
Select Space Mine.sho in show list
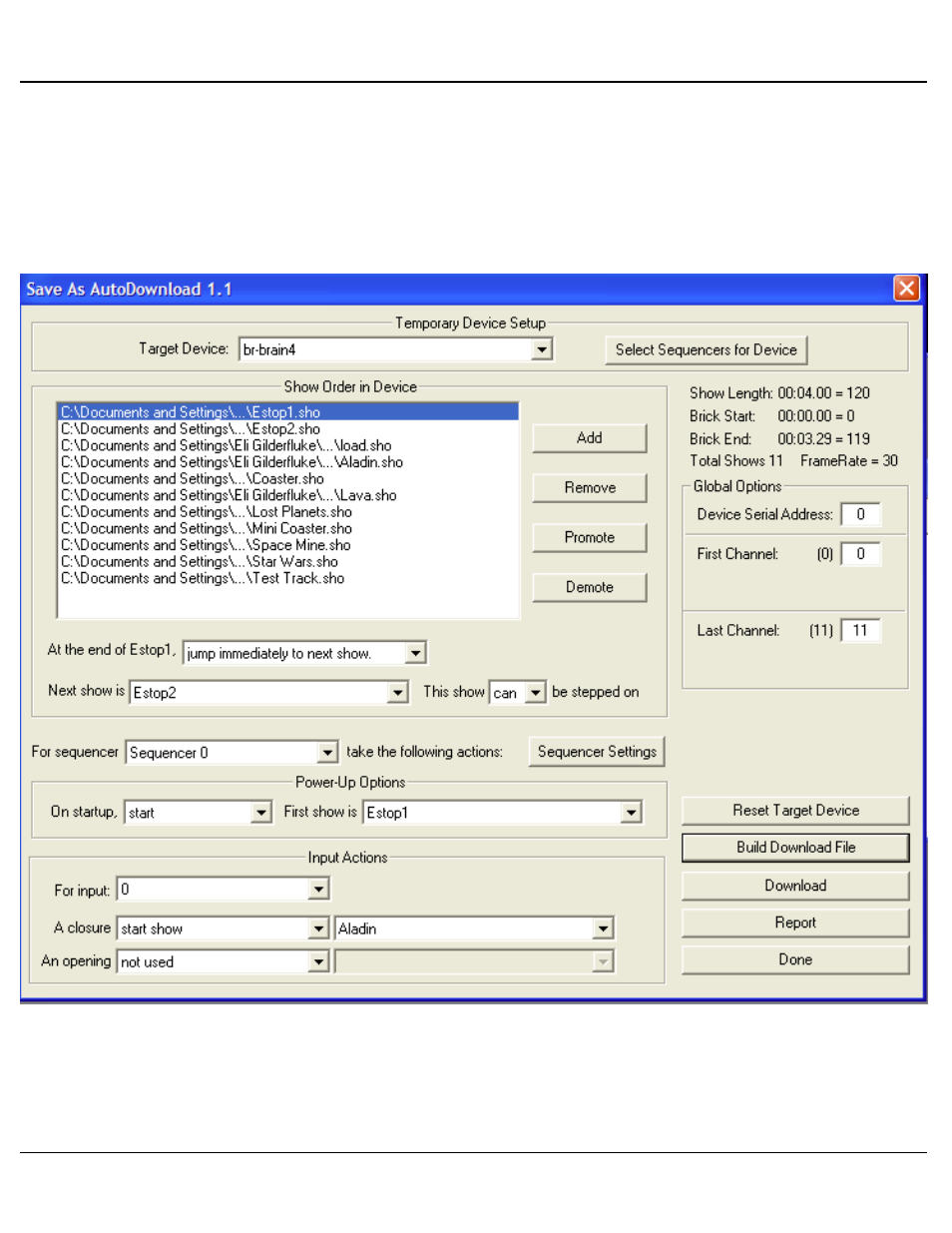point(288,545)
